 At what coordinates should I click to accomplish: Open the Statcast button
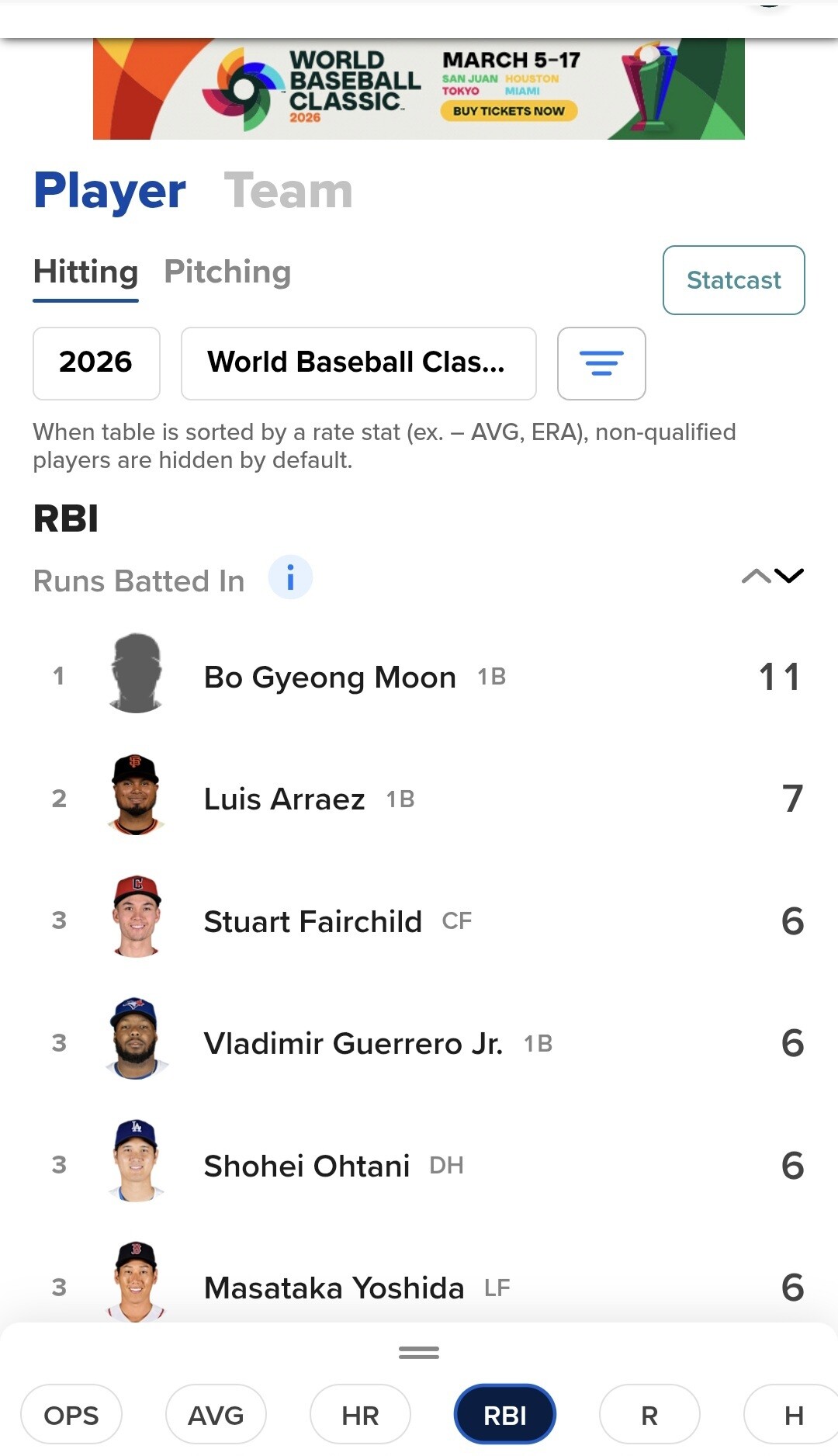(733, 280)
